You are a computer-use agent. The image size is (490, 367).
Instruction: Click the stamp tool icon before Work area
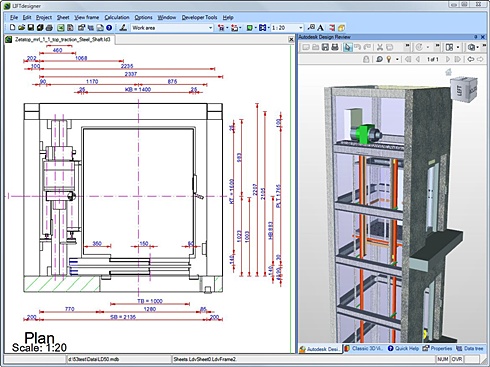pos(123,28)
